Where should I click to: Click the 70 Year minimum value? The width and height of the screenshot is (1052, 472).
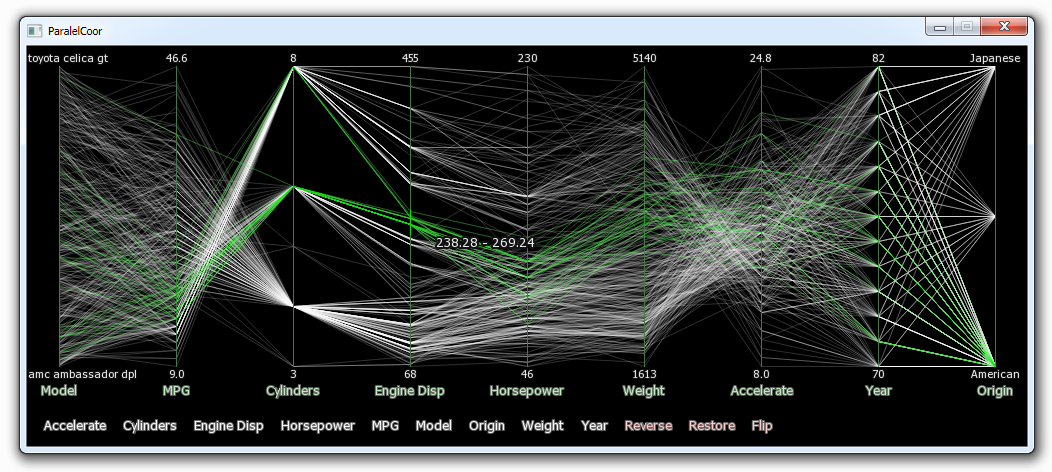click(x=878, y=374)
